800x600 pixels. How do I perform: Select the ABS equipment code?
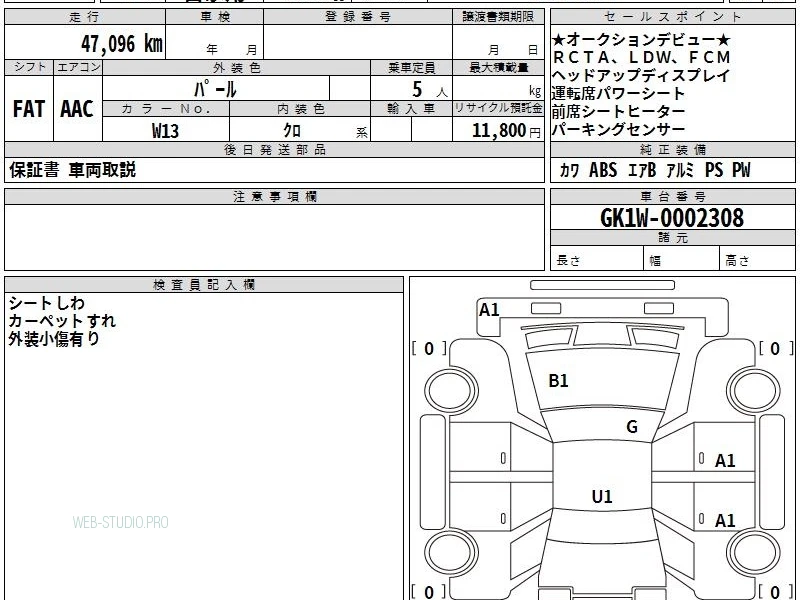[603, 170]
